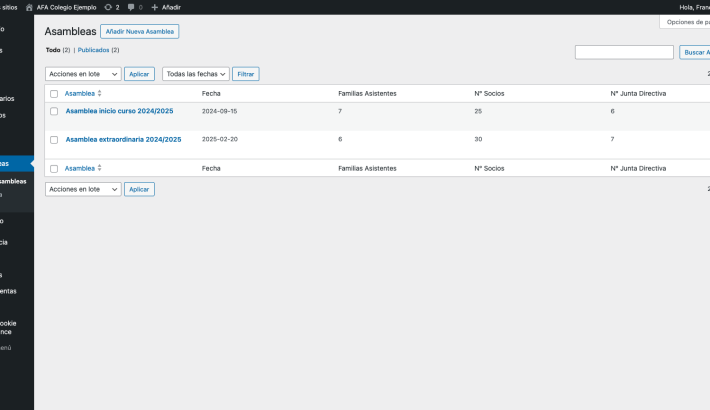This screenshot has width=710, height=410.
Task: Click Añadir Nueva Asamblea button
Action: pos(139,32)
